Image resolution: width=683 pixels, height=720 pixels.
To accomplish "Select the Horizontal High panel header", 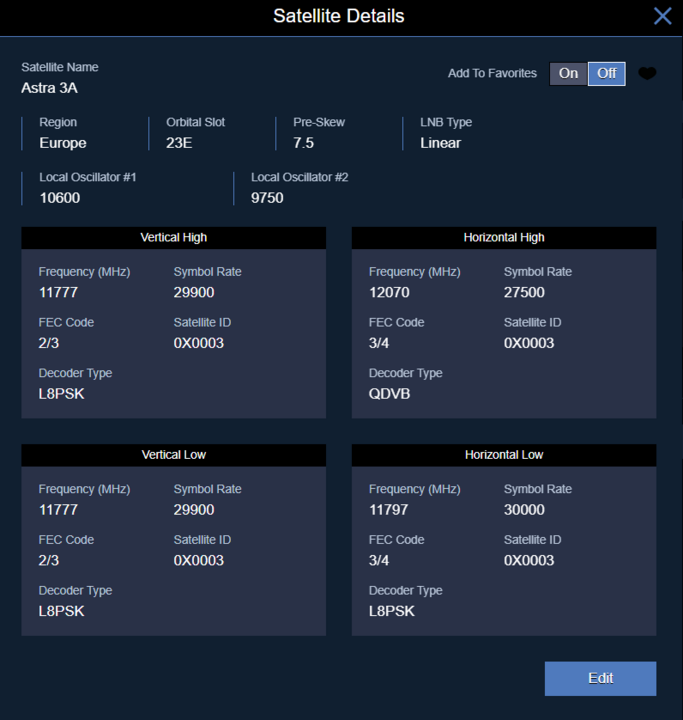I will (x=504, y=238).
